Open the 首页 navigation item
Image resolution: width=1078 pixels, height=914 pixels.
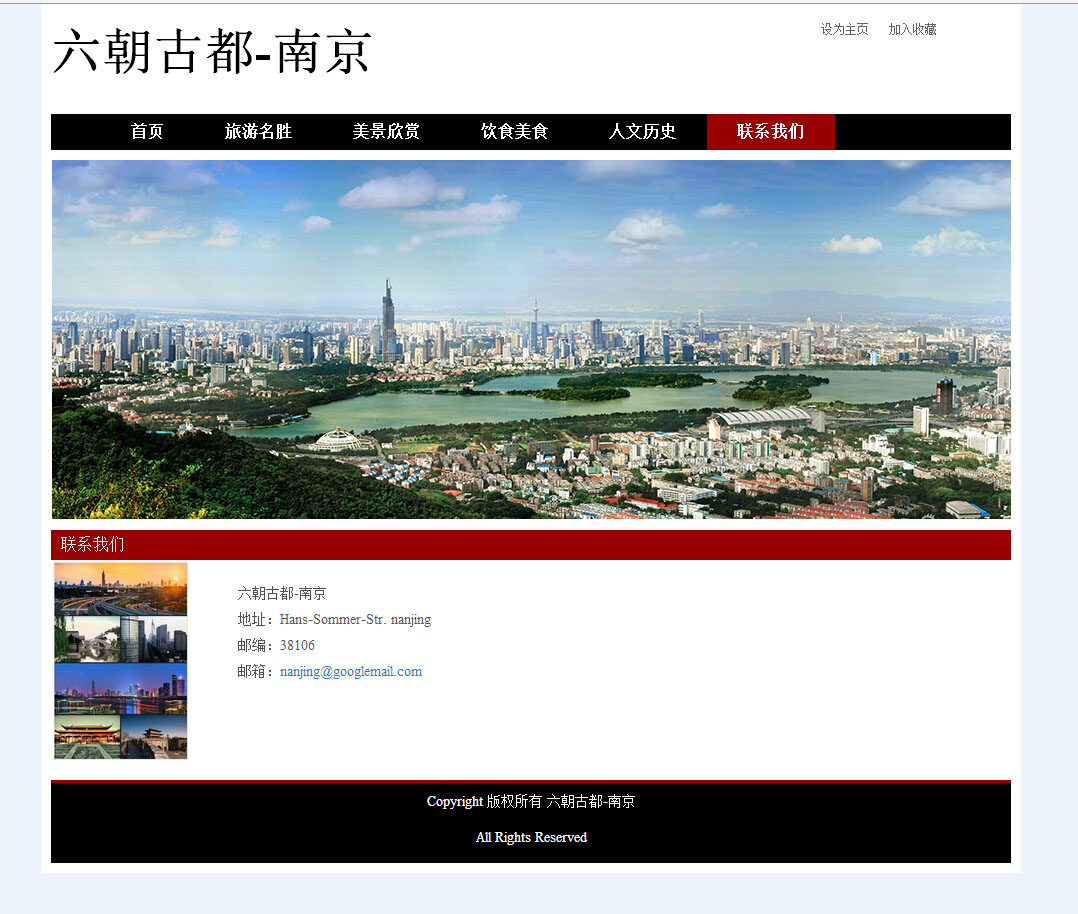point(147,131)
